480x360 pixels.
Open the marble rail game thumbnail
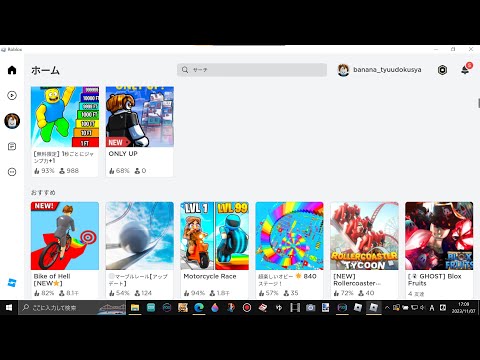click(x=140, y=236)
